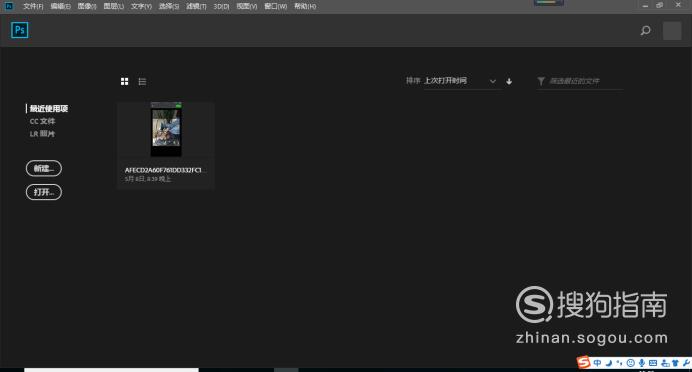Click the Ps home logo icon
Viewport: 692px width, 372px height.
[19, 30]
